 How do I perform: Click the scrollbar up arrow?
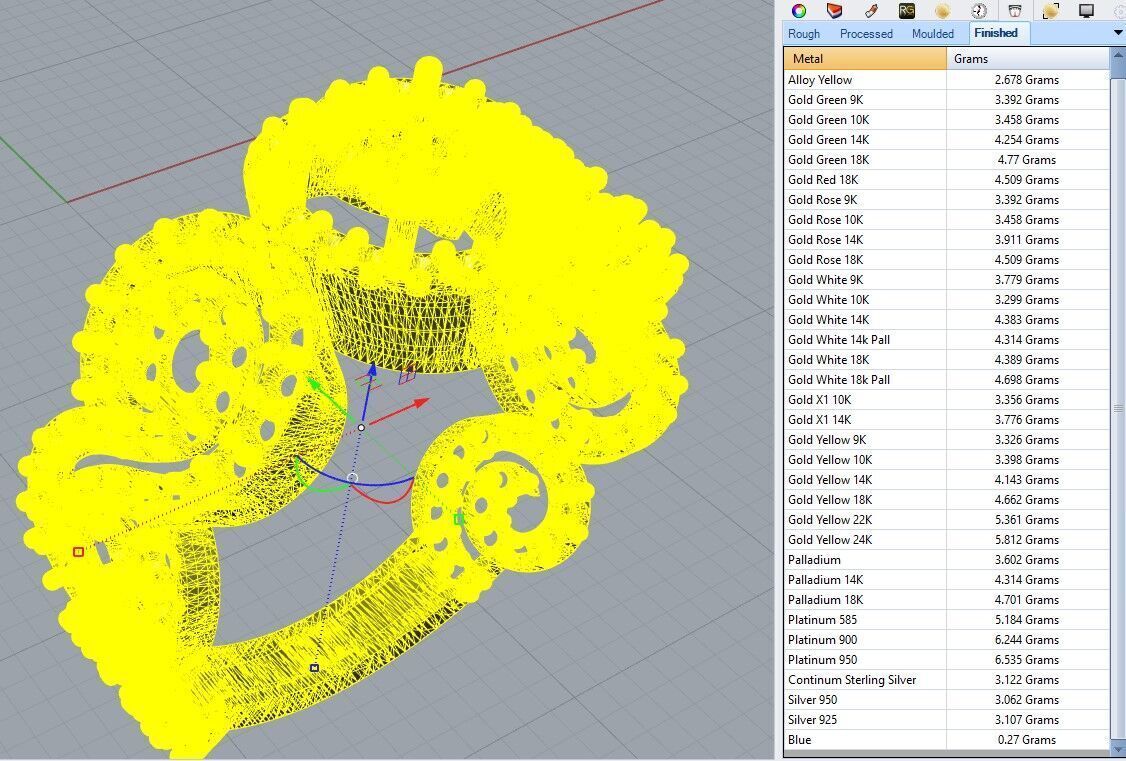pyautogui.click(x=1118, y=55)
